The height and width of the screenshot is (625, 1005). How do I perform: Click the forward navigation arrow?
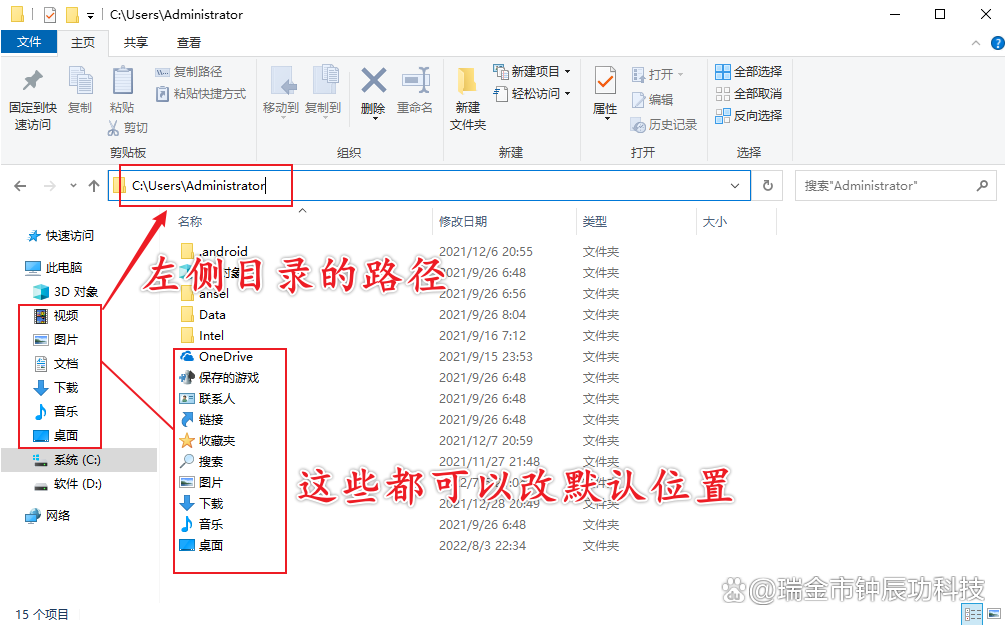coord(49,186)
